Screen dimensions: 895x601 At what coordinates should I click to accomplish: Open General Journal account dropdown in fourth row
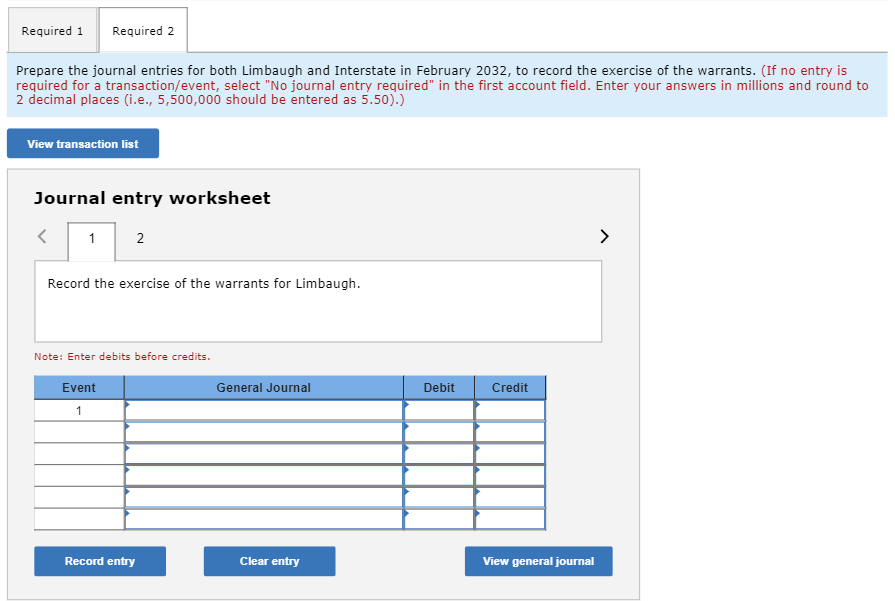click(264, 475)
